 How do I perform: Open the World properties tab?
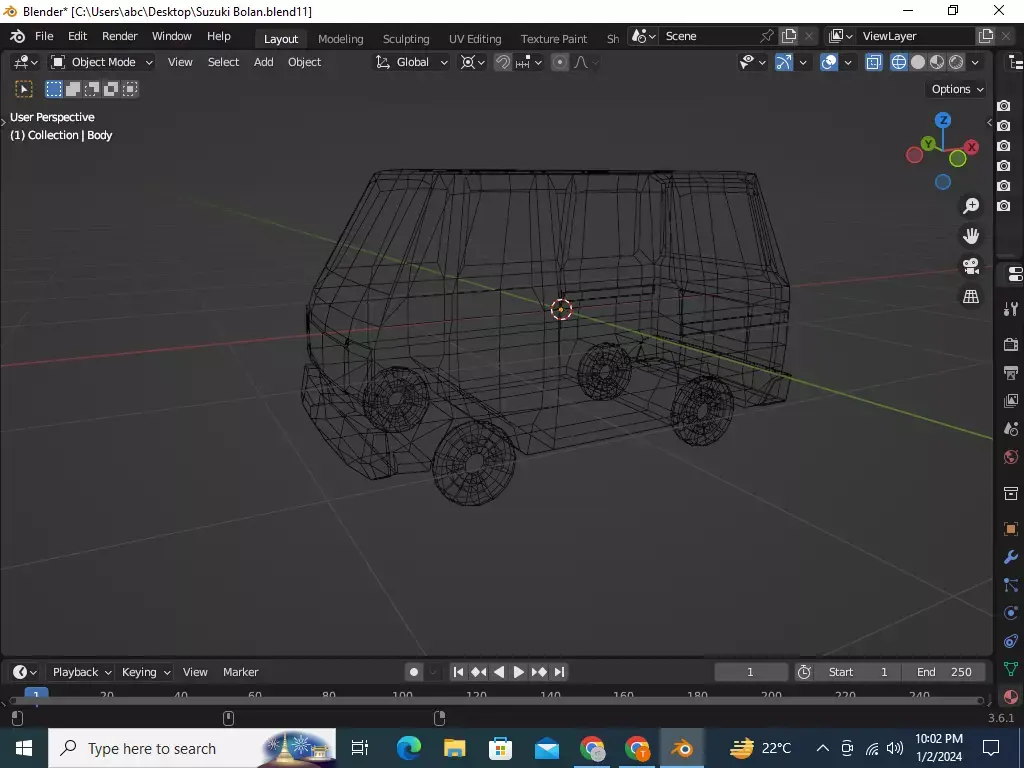click(x=1011, y=456)
